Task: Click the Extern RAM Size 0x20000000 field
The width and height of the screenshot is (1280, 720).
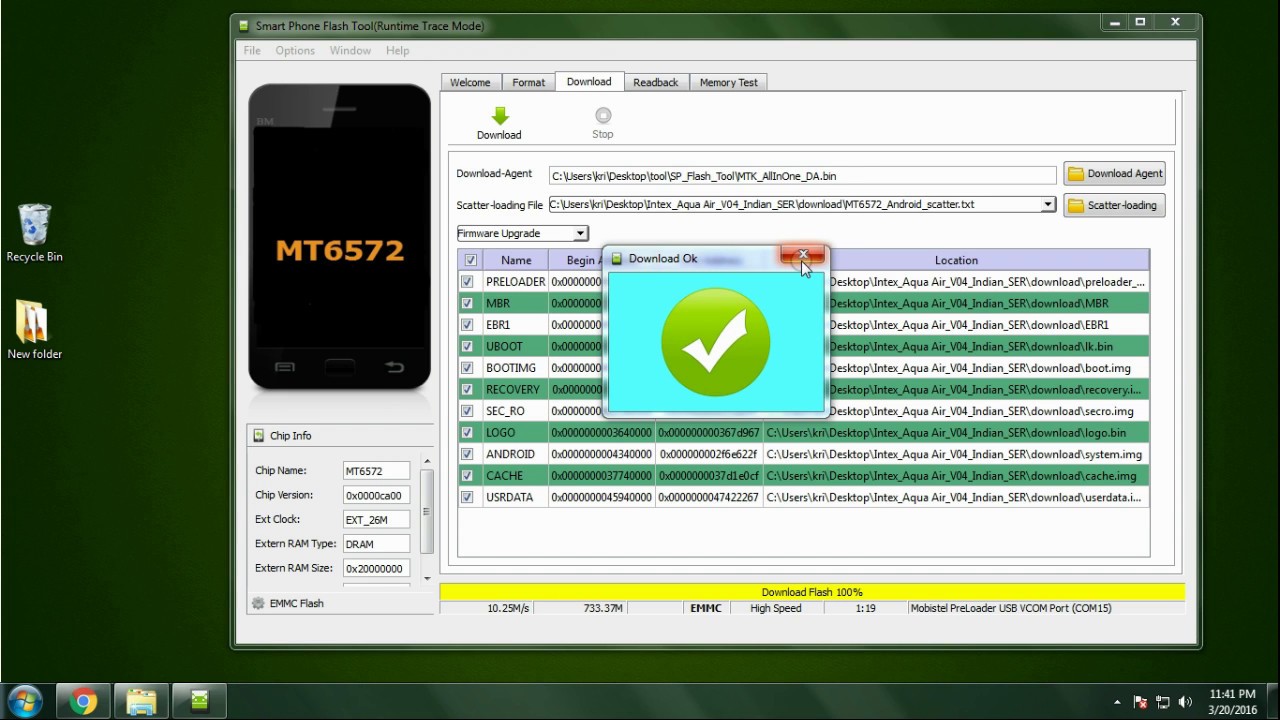Action: 376,568
